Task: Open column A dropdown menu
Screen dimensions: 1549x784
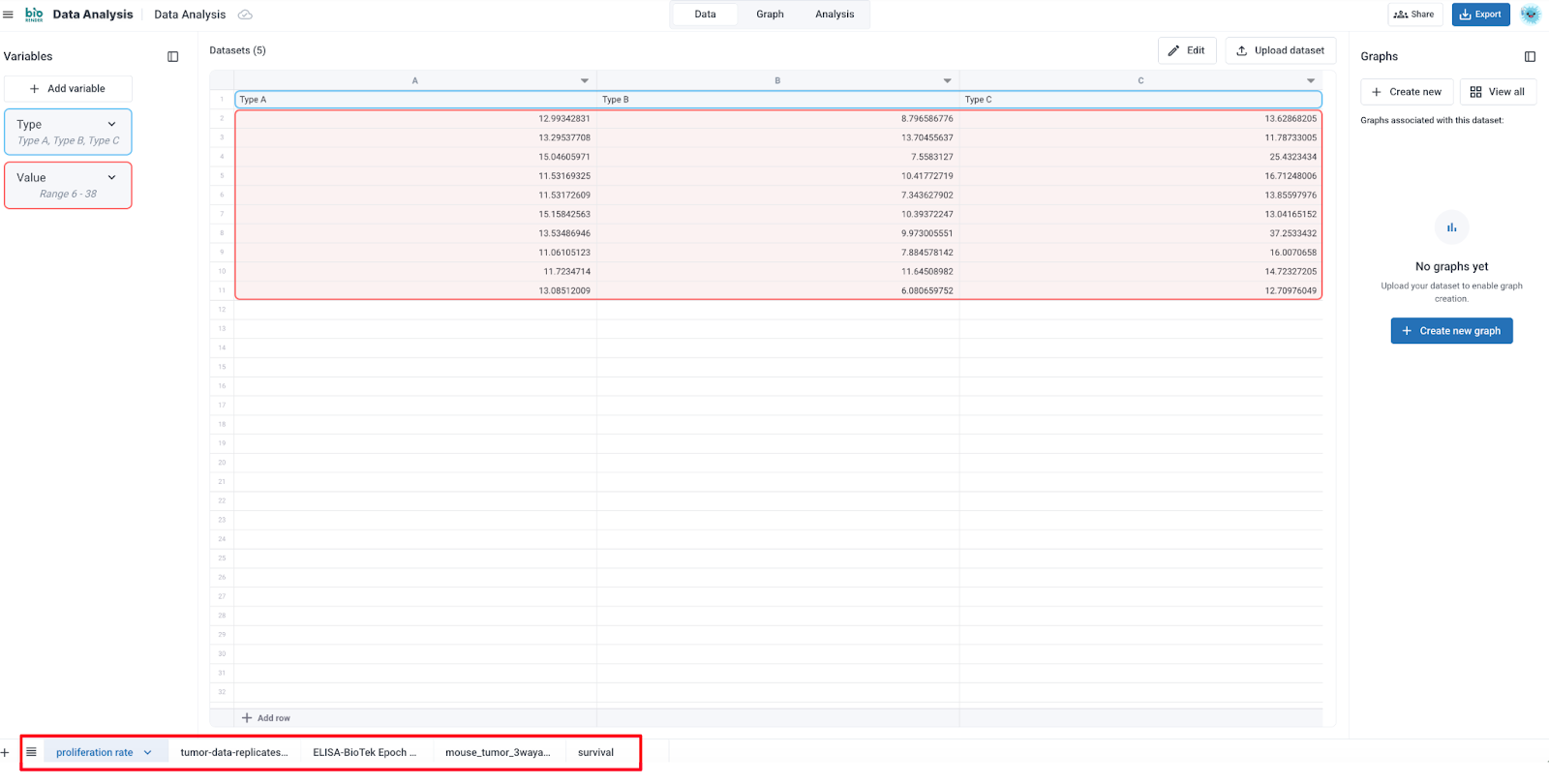Action: click(585, 80)
